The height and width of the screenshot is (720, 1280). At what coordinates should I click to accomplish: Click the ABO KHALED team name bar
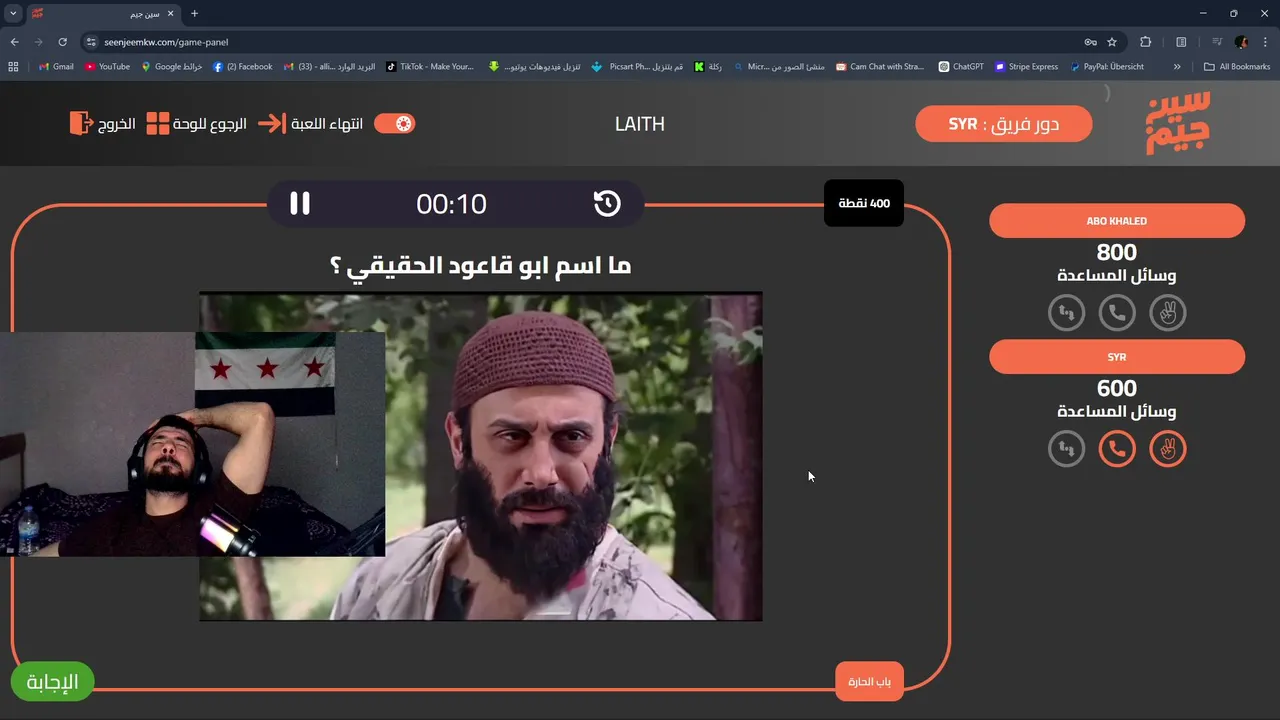click(x=1117, y=221)
